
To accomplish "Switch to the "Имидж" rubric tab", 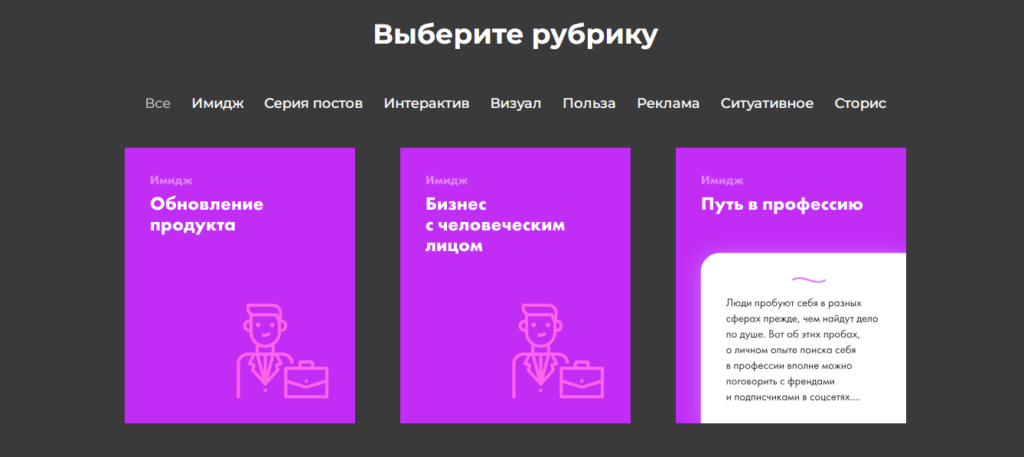I will (217, 103).
